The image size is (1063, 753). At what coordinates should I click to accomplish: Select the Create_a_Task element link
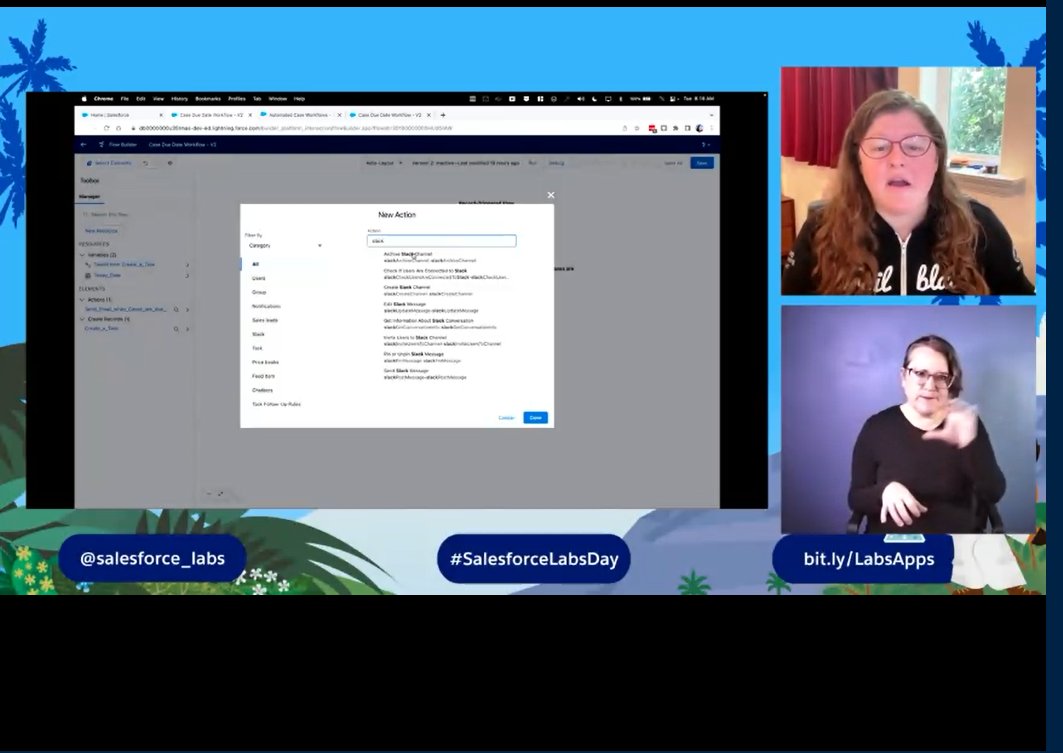click(101, 329)
